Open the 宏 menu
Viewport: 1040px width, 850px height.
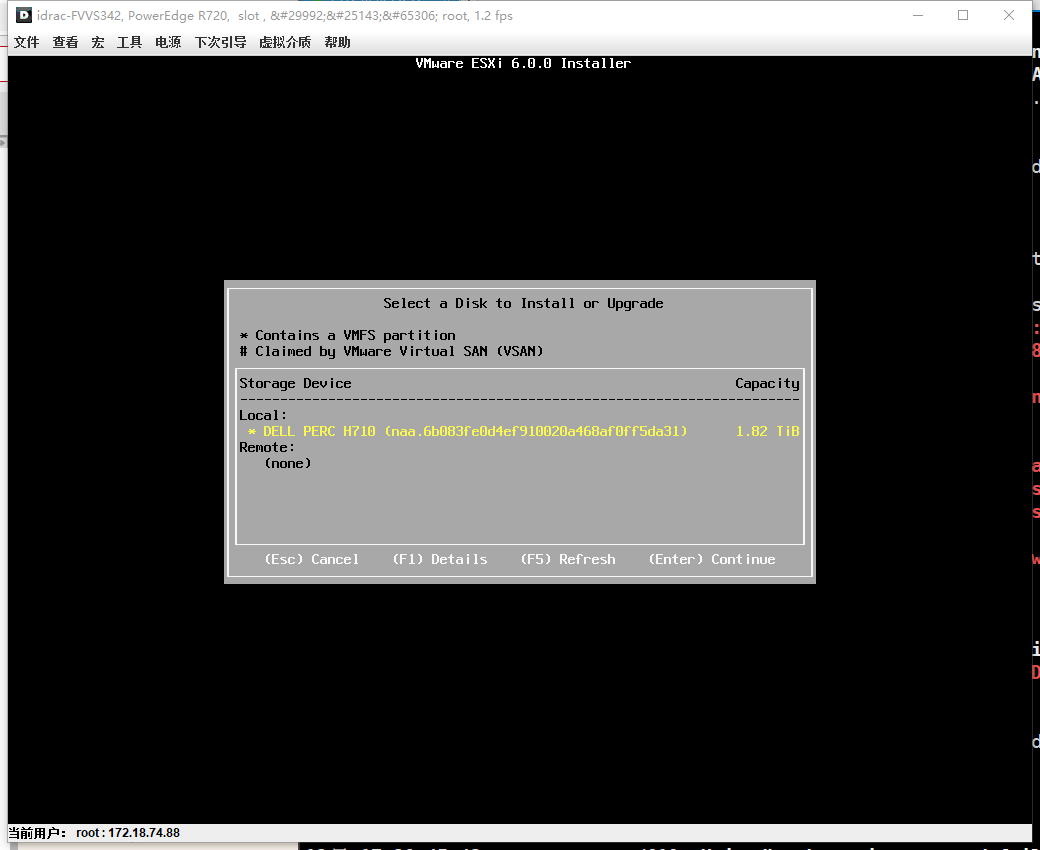coord(98,42)
